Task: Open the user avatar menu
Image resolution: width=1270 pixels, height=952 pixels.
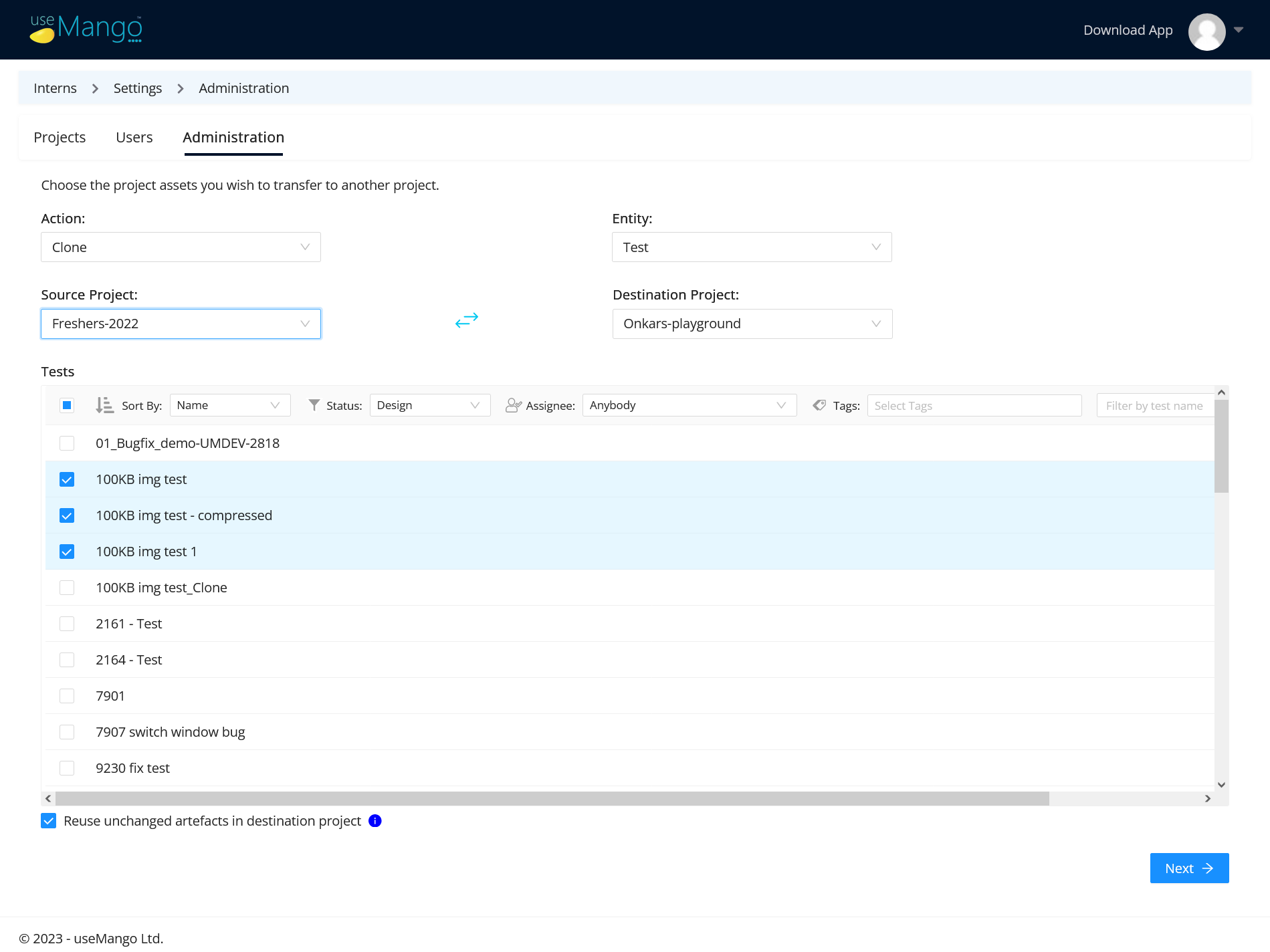Action: (x=1206, y=31)
